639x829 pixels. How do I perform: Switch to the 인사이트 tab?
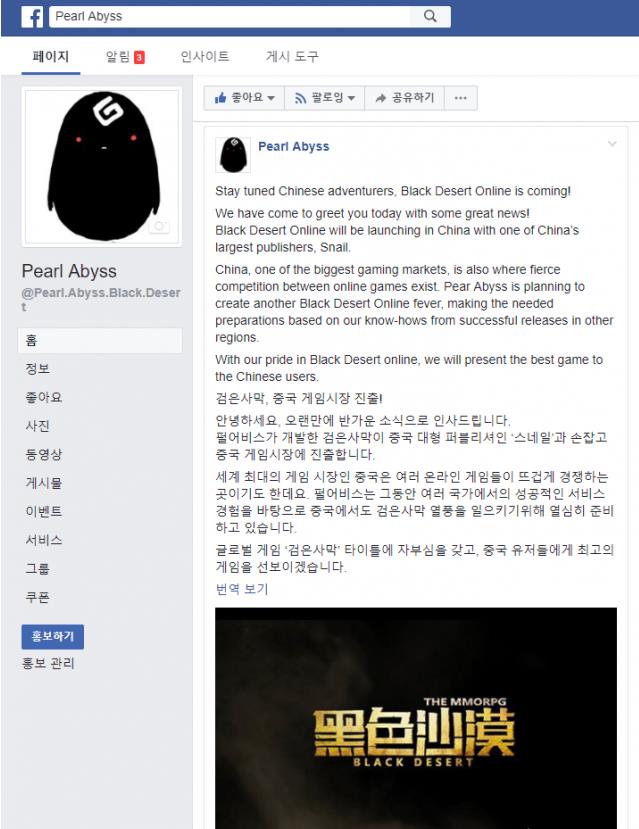tap(205, 57)
